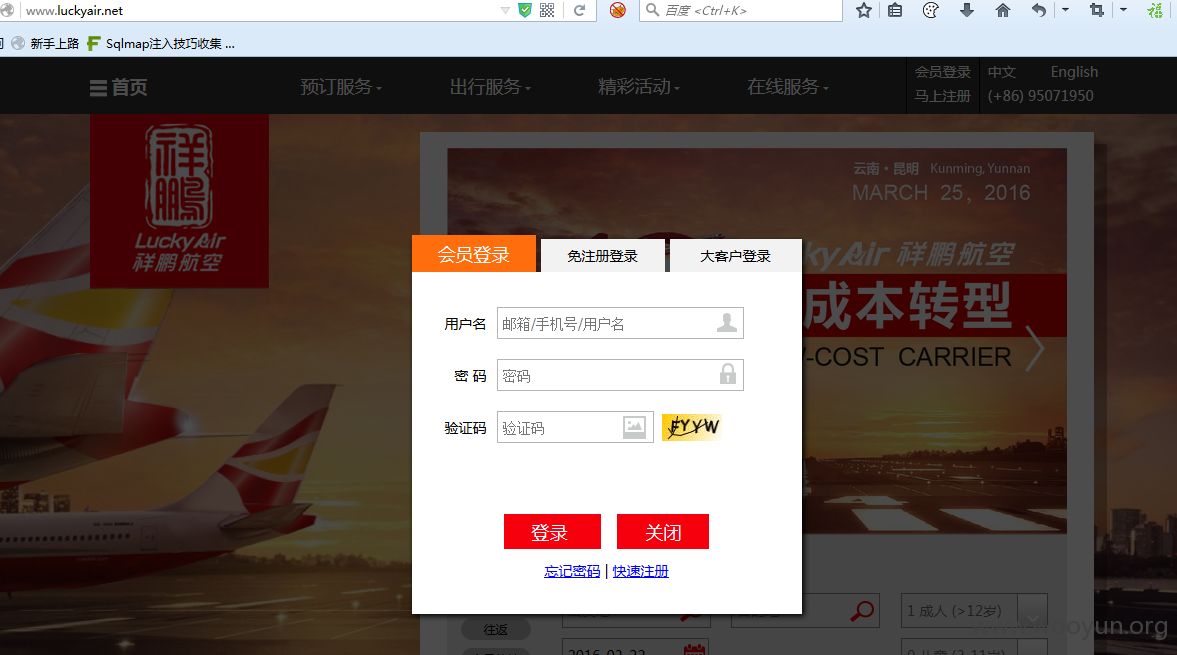
Task: Click the red search magnifier in booking form
Action: (x=862, y=611)
